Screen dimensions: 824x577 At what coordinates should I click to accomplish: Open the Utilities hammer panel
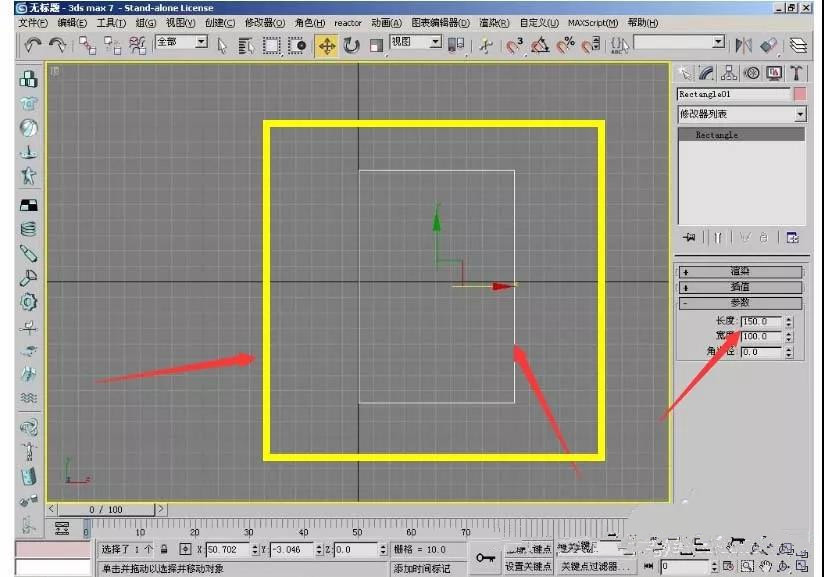(796, 73)
